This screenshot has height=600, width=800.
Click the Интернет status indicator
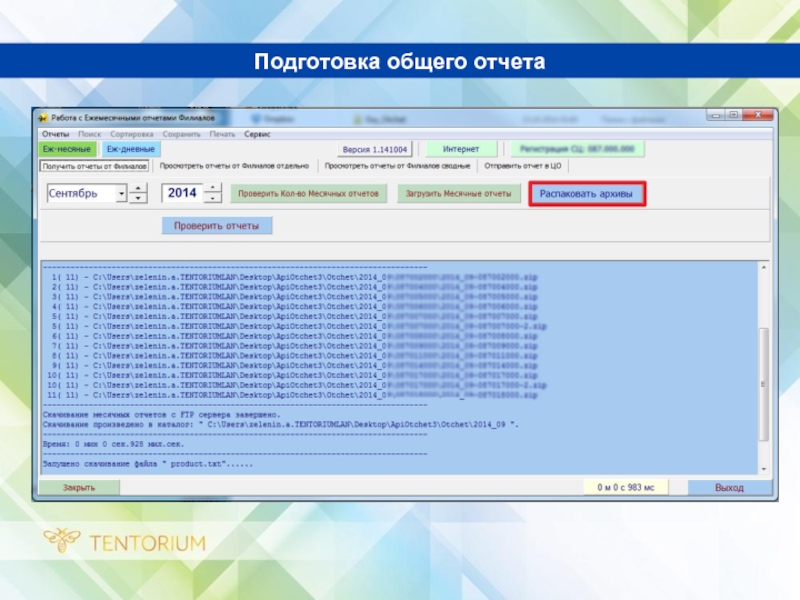pyautogui.click(x=460, y=149)
